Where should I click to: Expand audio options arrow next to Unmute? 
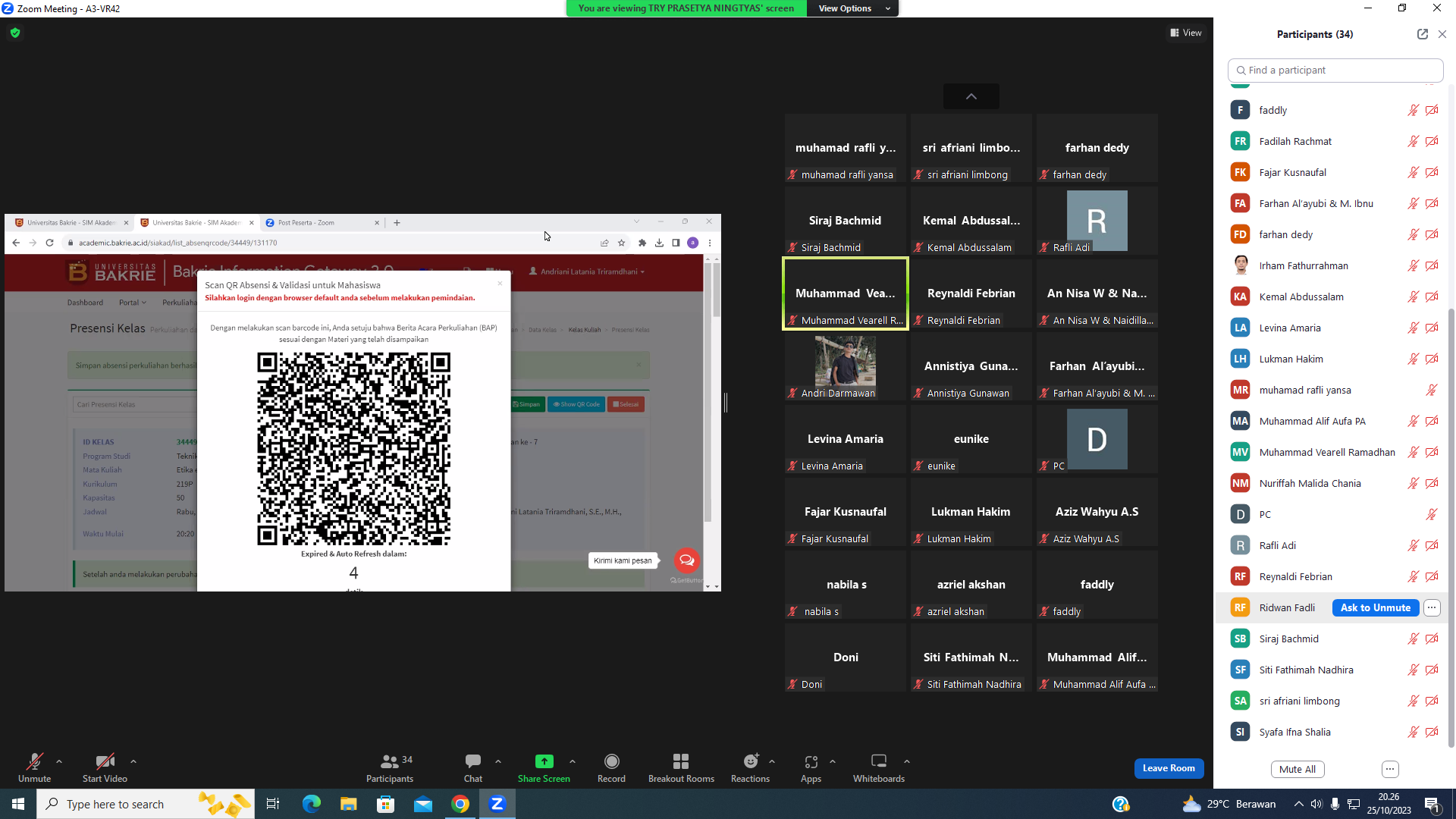pos(59,761)
